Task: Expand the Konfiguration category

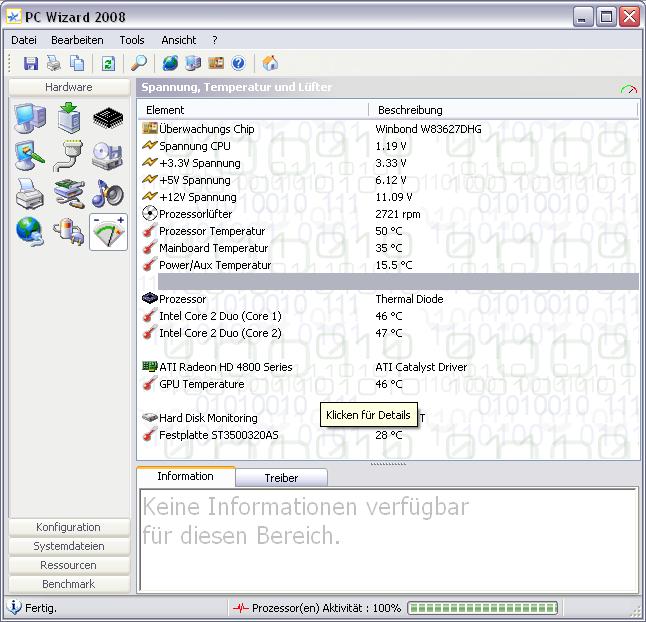Action: [69, 527]
